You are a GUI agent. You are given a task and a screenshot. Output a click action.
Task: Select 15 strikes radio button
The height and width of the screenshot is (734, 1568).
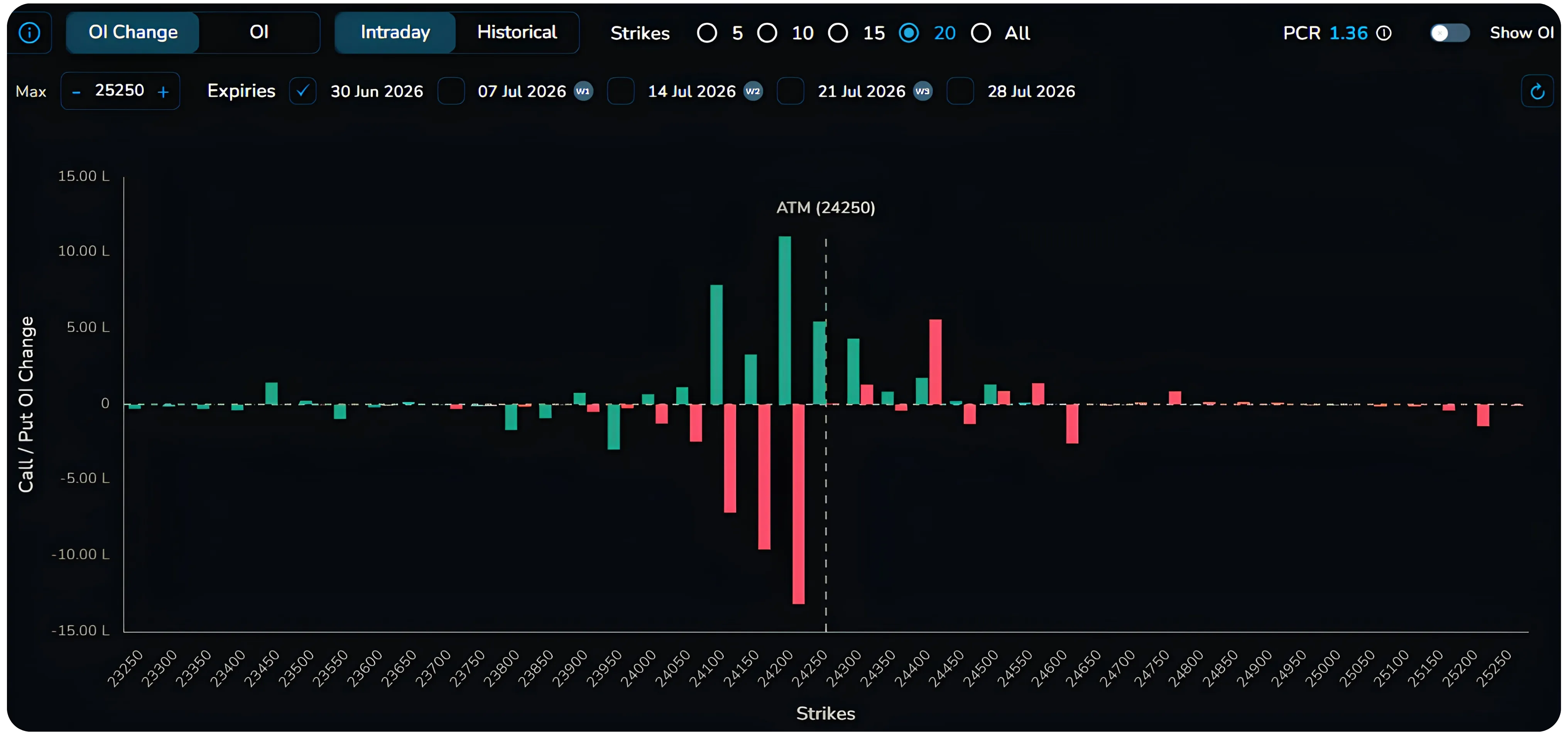[838, 33]
